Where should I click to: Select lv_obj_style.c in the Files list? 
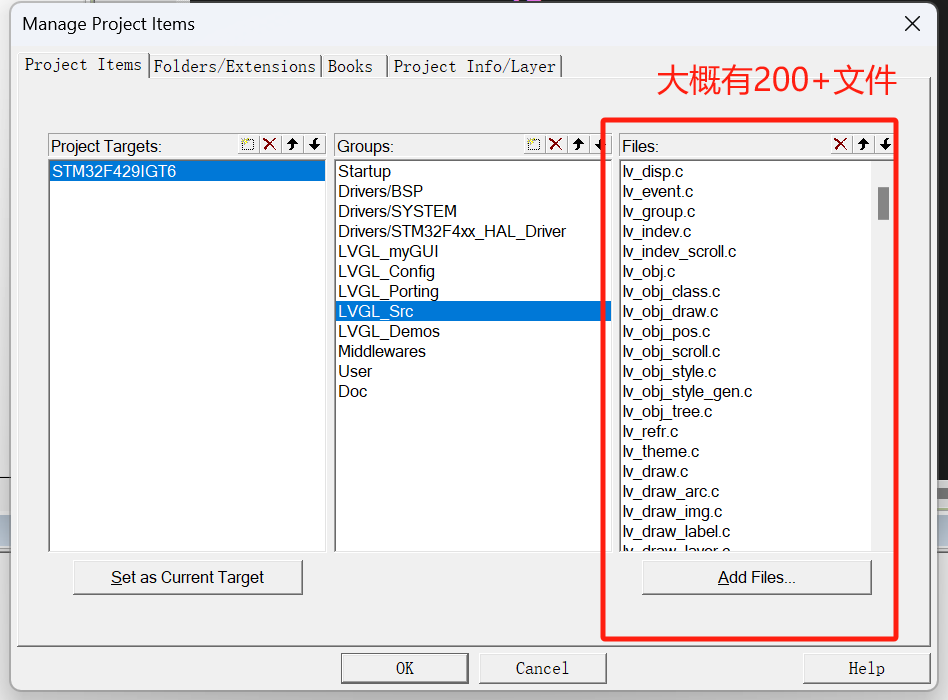(669, 371)
